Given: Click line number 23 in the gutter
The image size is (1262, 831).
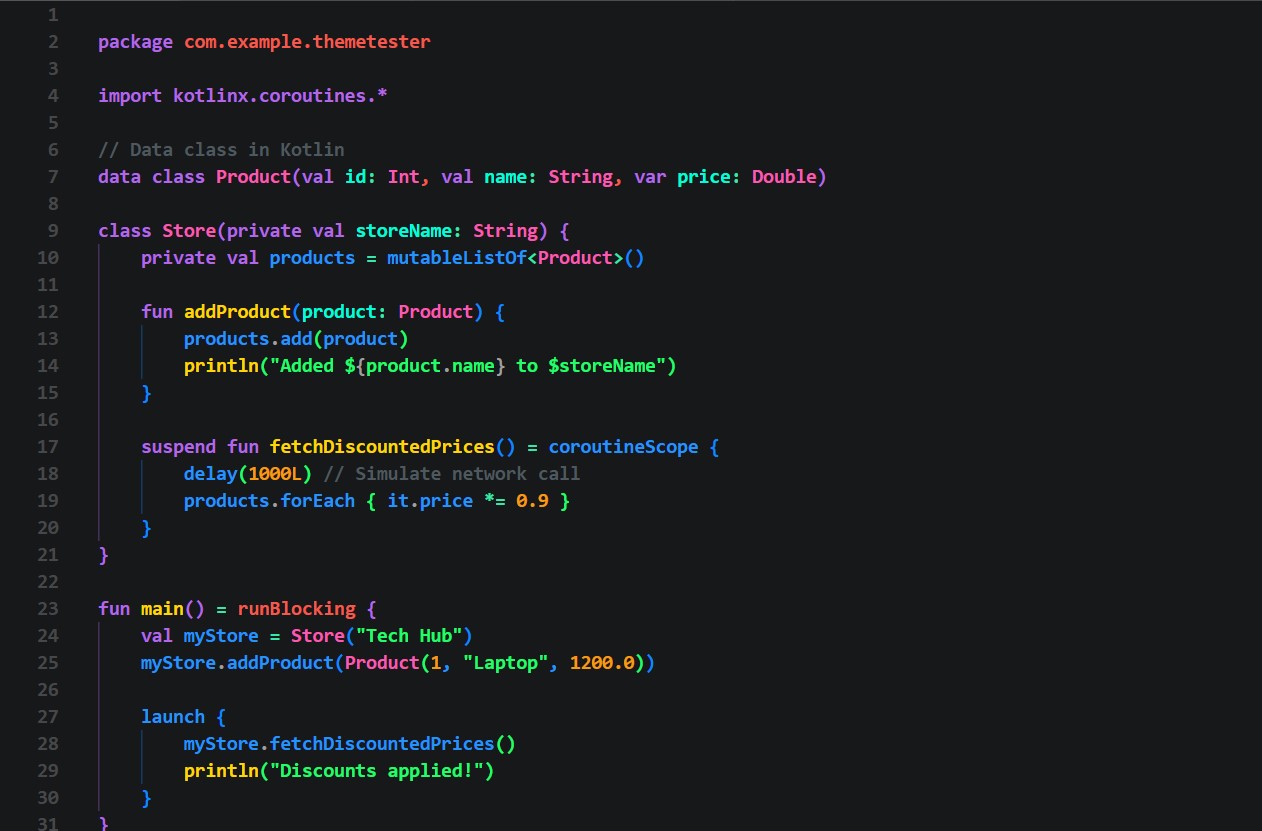Looking at the screenshot, I should tap(48, 609).
